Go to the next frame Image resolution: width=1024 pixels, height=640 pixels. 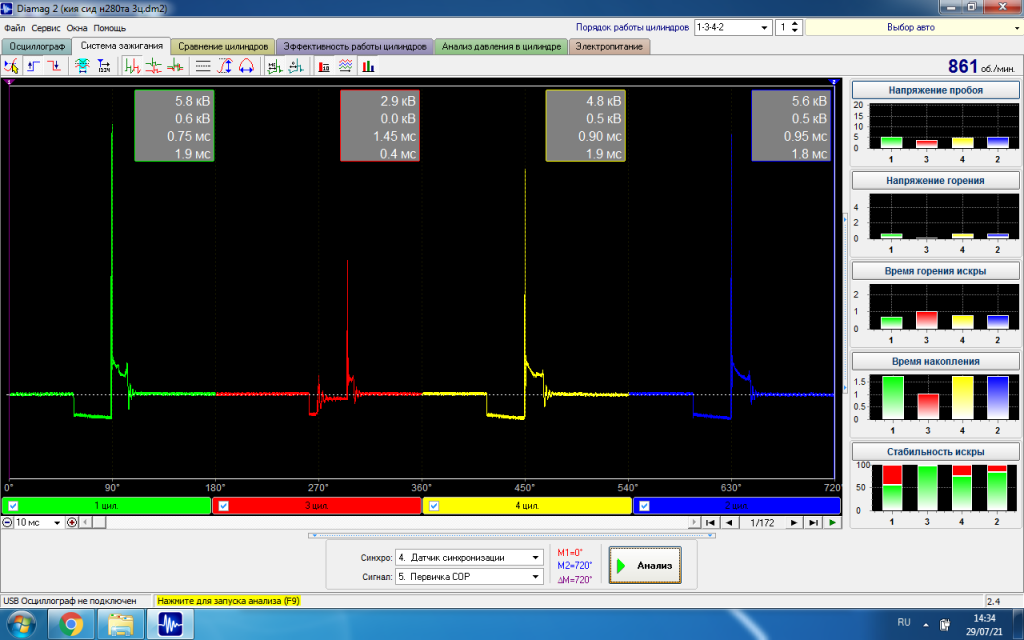coord(793,522)
